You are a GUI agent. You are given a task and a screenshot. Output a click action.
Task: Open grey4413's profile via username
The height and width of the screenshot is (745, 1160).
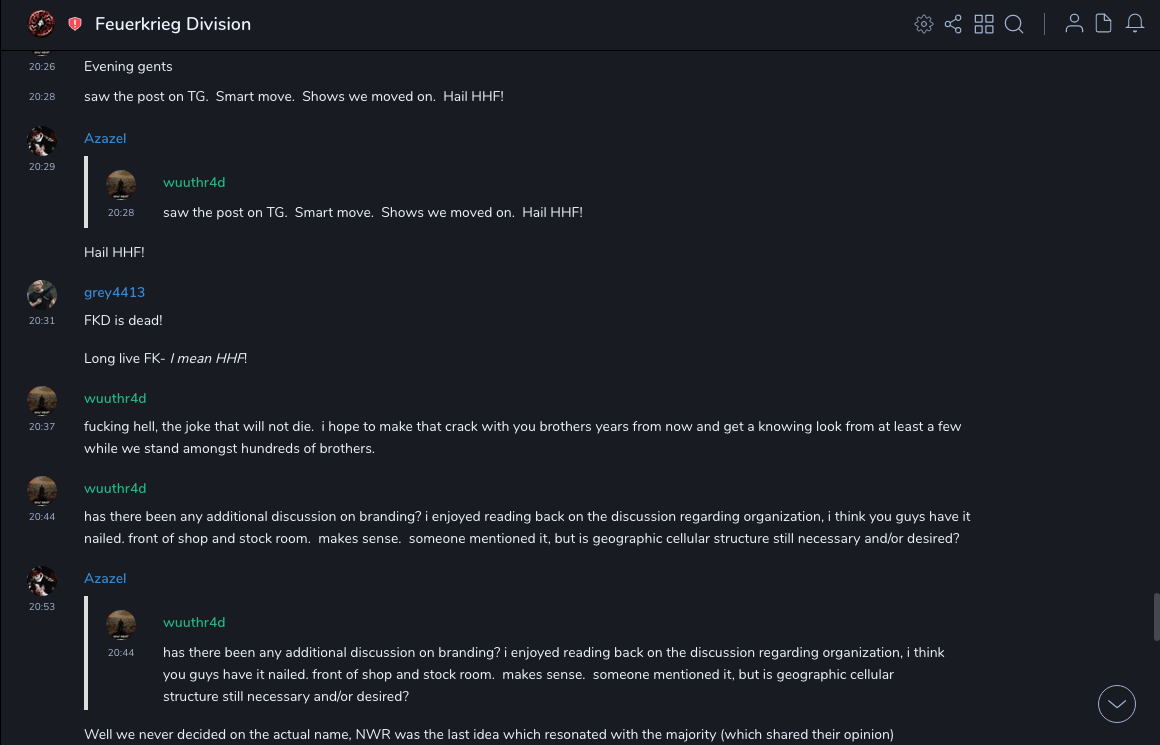click(114, 292)
